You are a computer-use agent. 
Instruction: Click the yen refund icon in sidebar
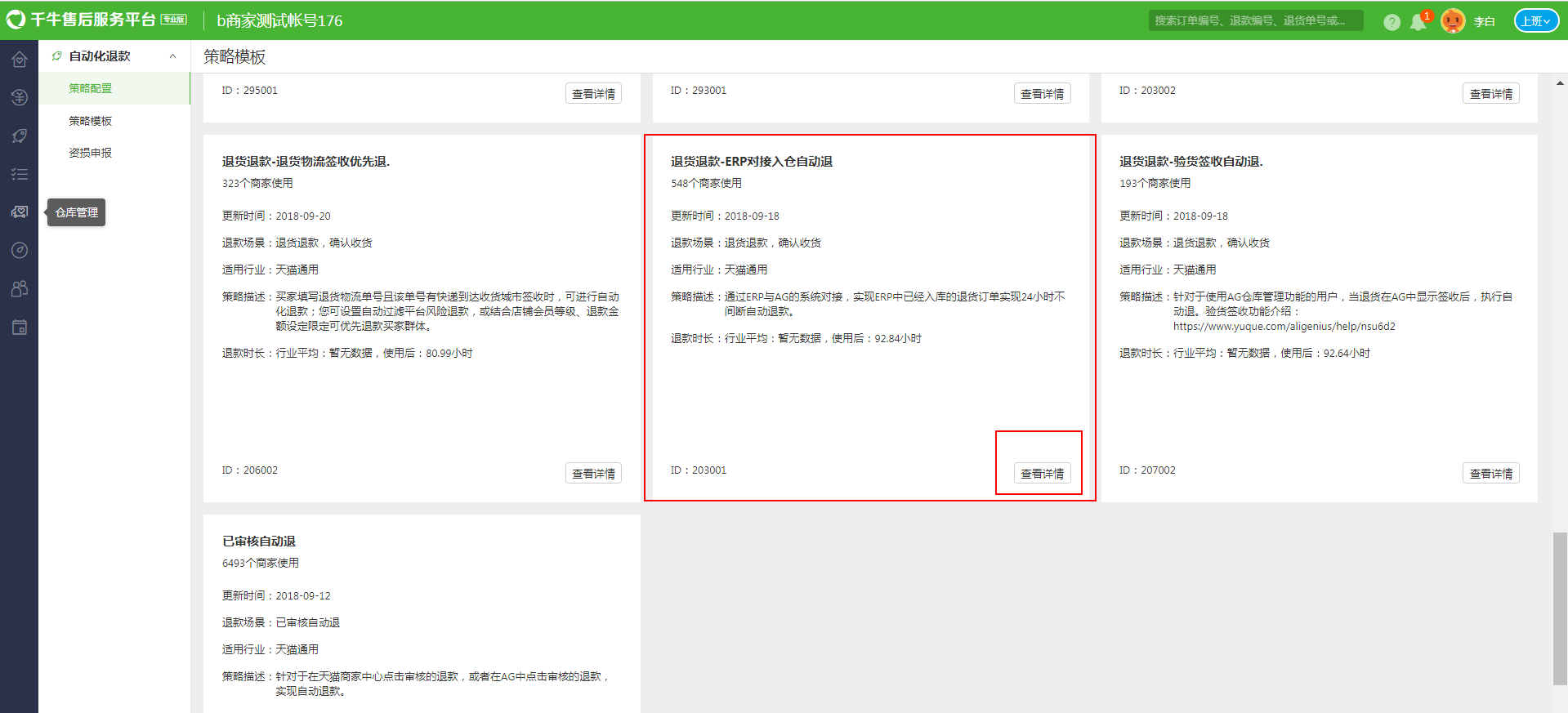pos(20,97)
